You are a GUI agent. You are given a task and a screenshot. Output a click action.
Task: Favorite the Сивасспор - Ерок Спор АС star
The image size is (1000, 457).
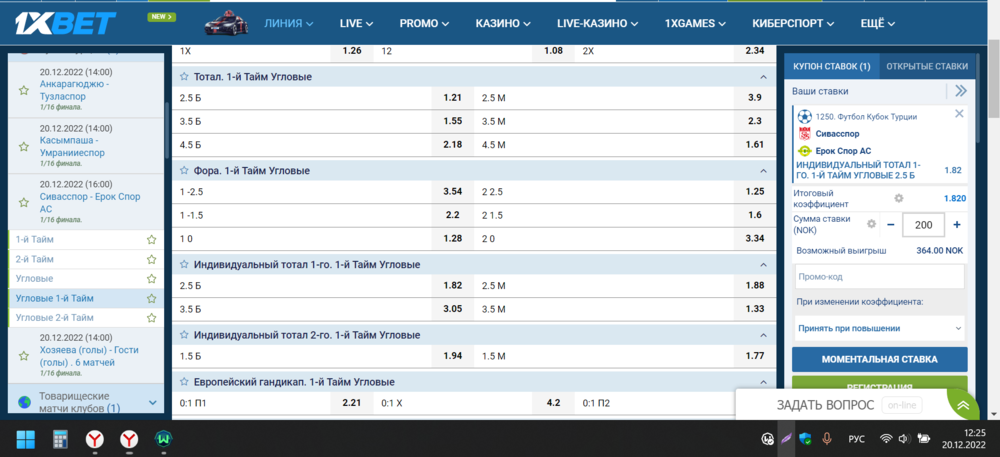[24, 203]
